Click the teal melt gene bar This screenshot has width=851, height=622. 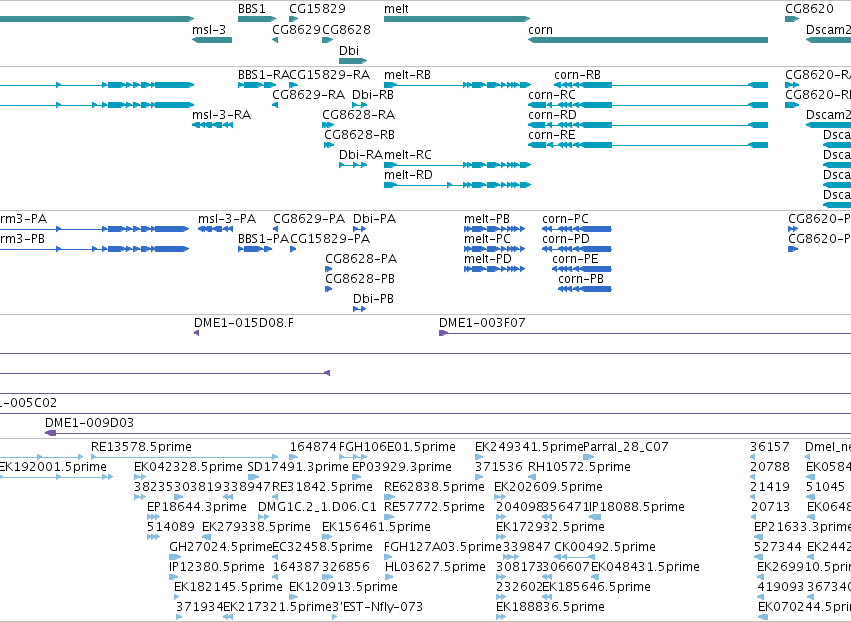coord(456,19)
